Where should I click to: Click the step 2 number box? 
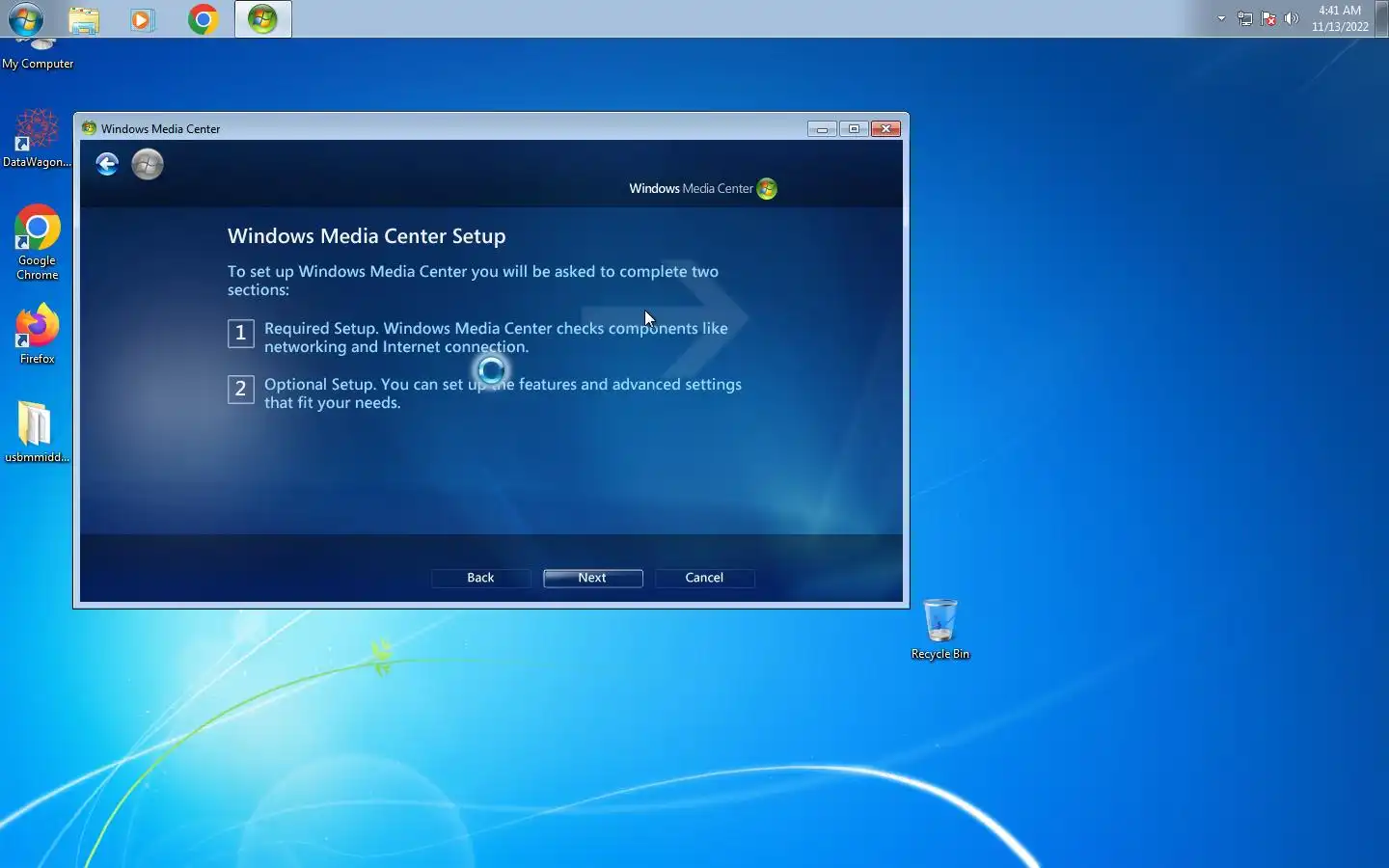coord(241,390)
